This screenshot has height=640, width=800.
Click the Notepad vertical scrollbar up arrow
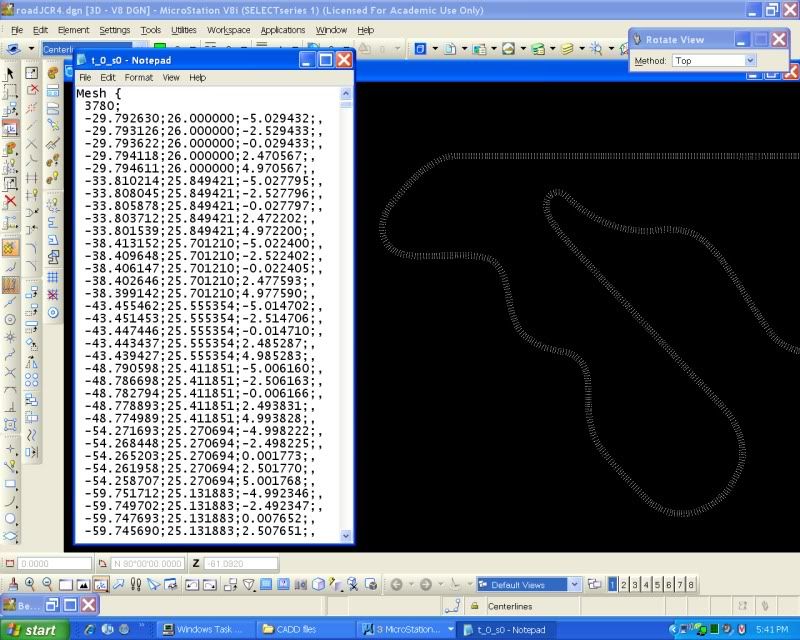(345, 93)
